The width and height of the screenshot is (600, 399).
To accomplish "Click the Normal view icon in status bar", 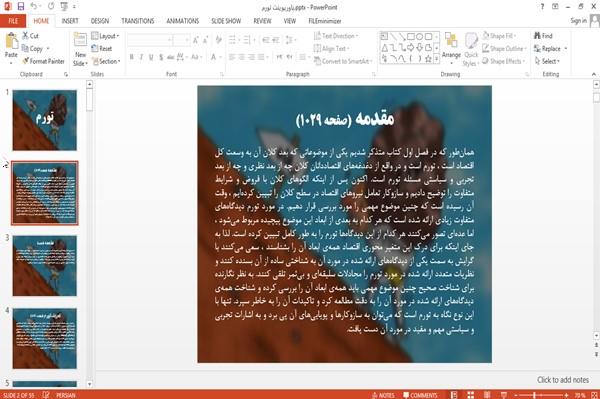I will pos(454,395).
